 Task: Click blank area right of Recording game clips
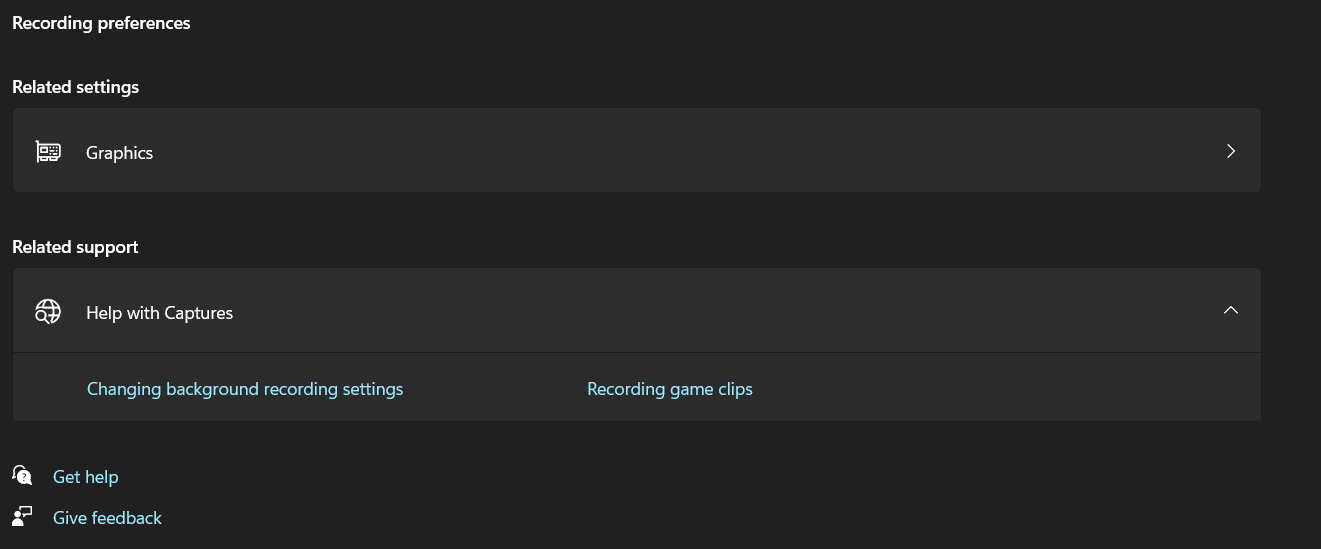tap(1000, 389)
